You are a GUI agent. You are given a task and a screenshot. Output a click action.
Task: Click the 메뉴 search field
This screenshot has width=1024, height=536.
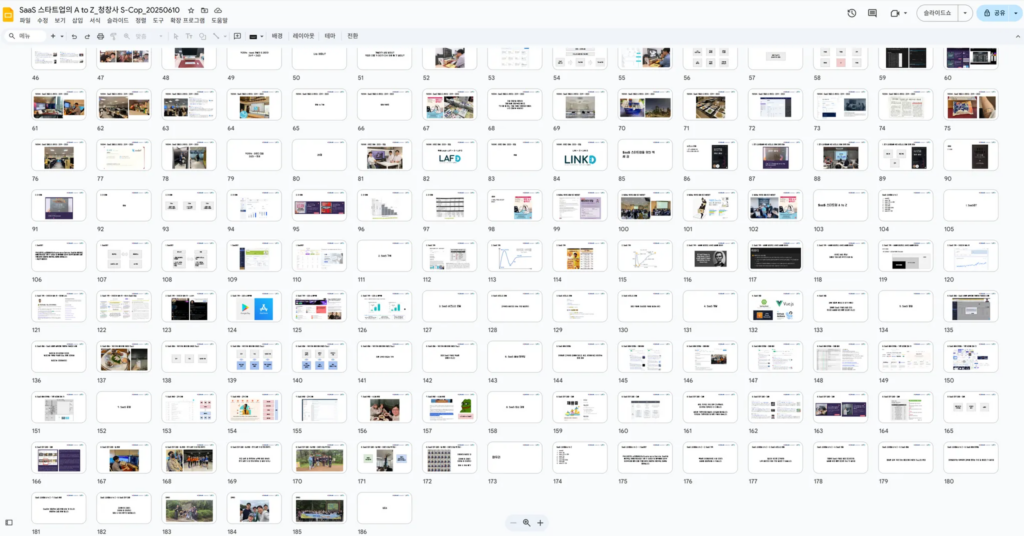(x=30, y=36)
